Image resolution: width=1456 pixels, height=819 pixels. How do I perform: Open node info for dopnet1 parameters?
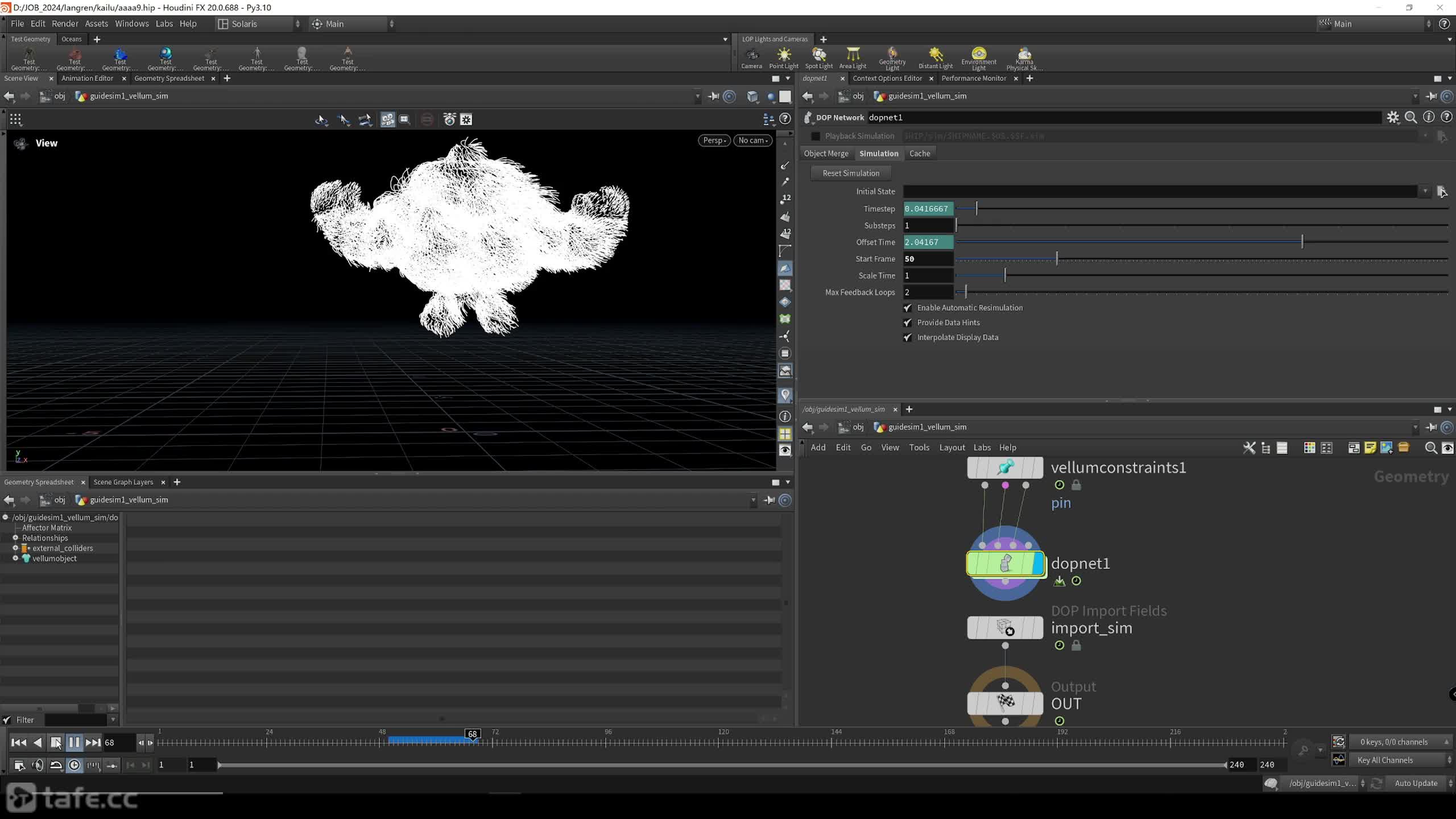[x=1429, y=117]
